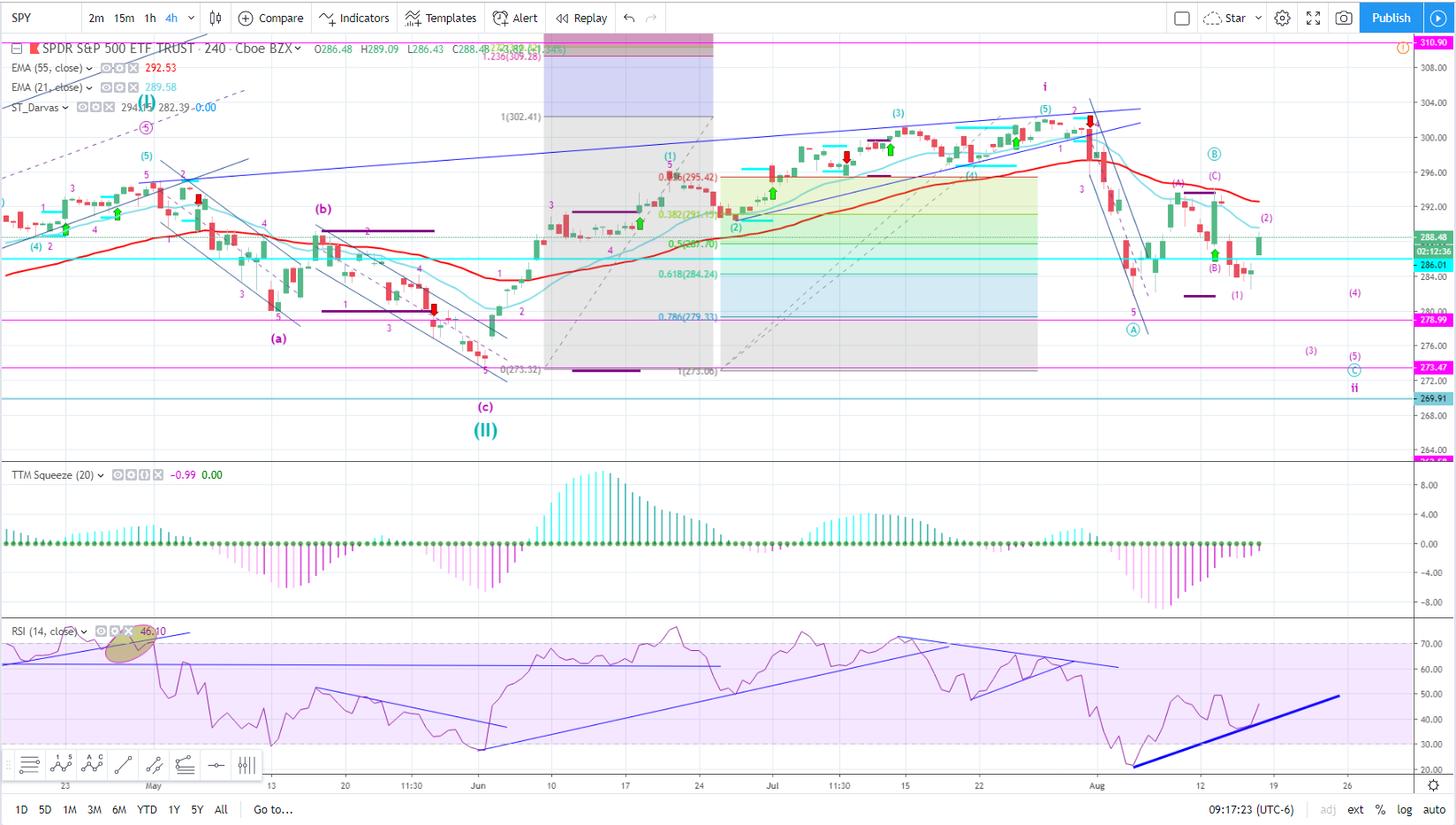This screenshot has width=1456, height=825.
Task: Create a new Alert
Action: click(x=515, y=18)
